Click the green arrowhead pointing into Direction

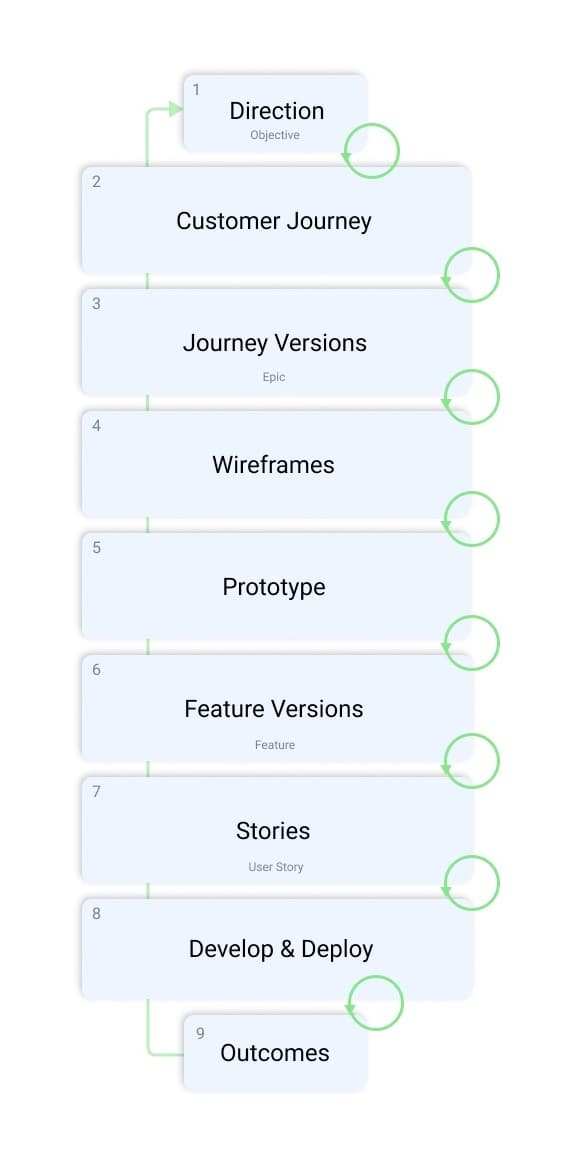(x=176, y=109)
